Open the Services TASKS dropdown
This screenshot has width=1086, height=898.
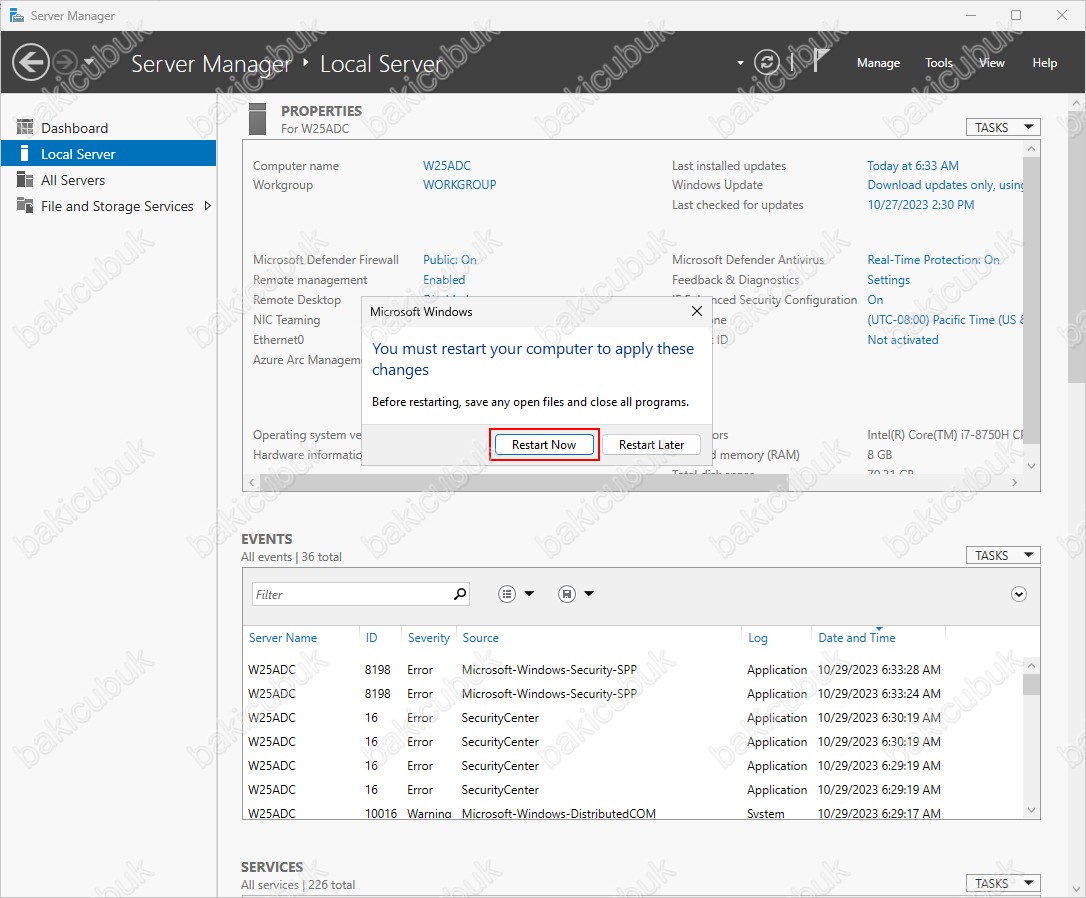click(1003, 883)
